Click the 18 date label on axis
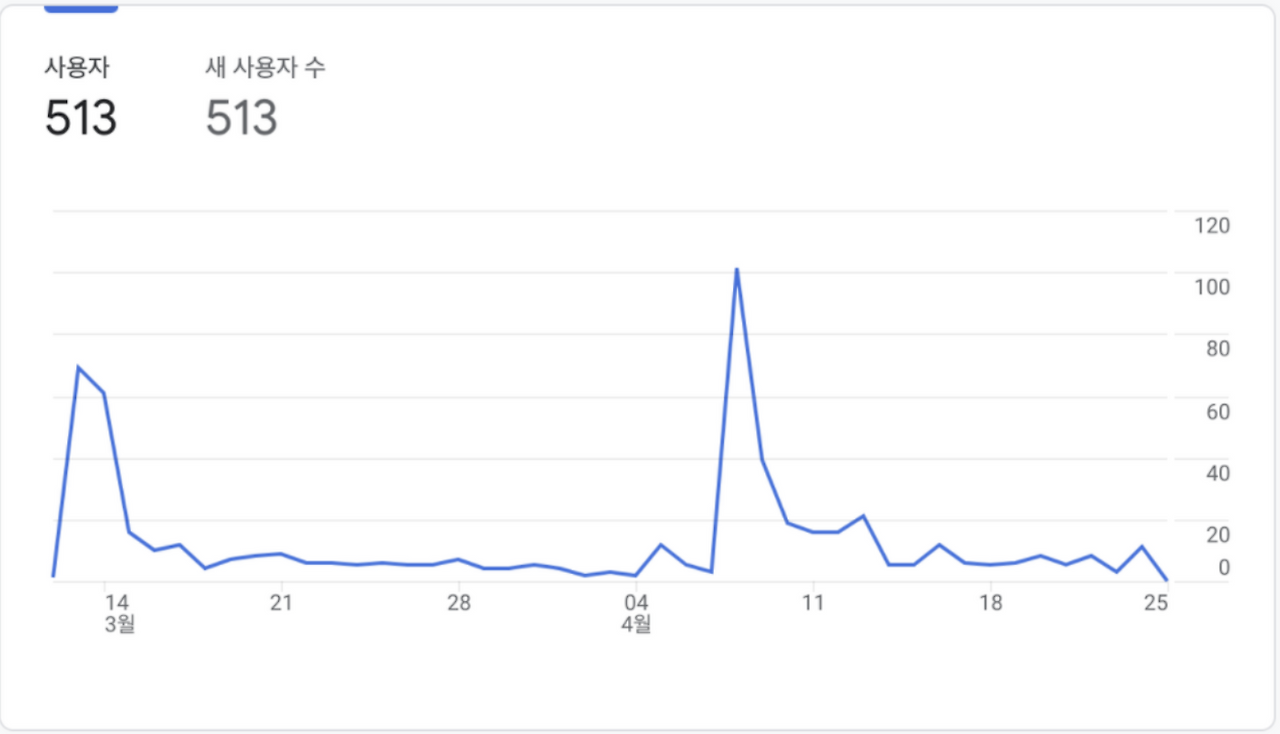 [990, 603]
